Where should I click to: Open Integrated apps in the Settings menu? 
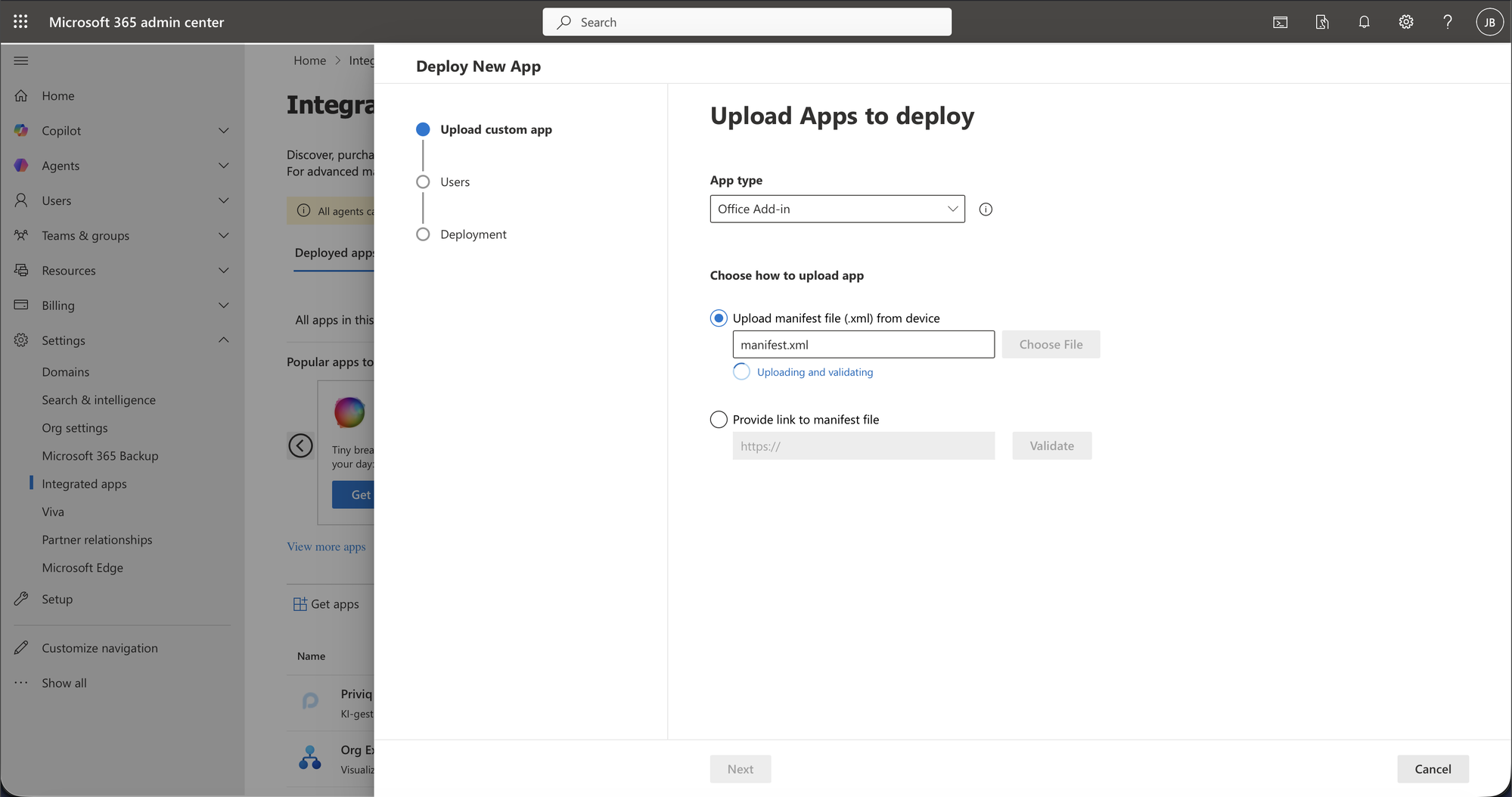[x=84, y=483]
